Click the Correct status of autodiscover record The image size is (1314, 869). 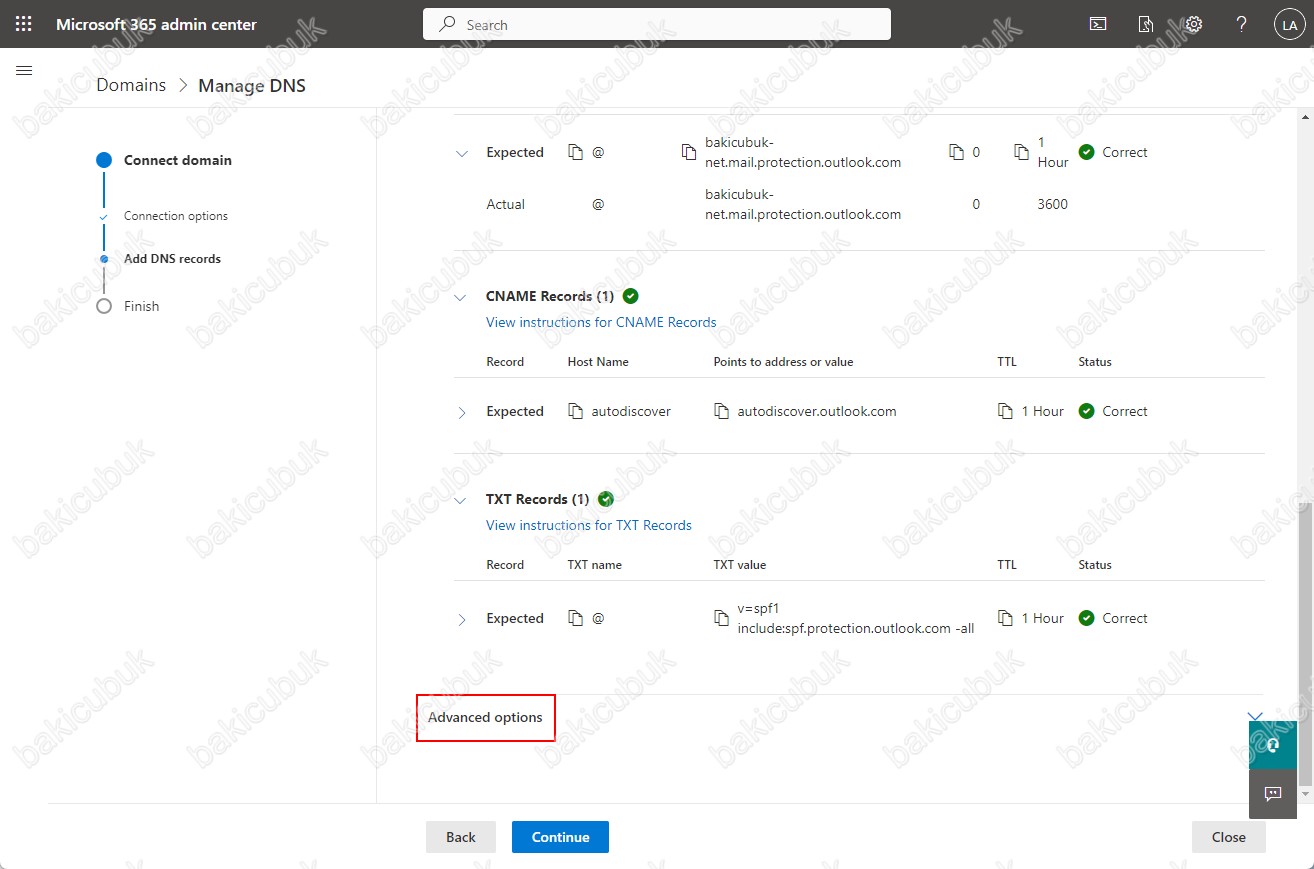pyautogui.click(x=1113, y=411)
